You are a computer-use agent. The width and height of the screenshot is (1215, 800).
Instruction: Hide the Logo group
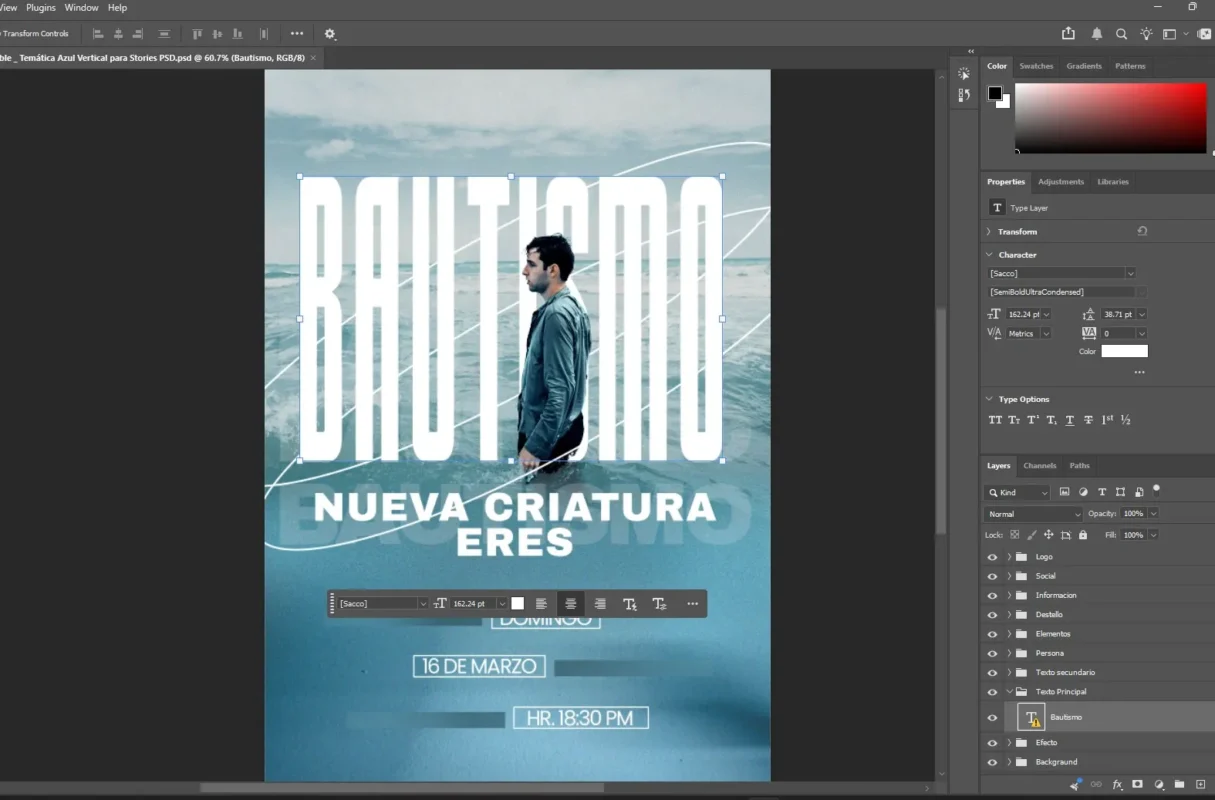pyautogui.click(x=992, y=557)
